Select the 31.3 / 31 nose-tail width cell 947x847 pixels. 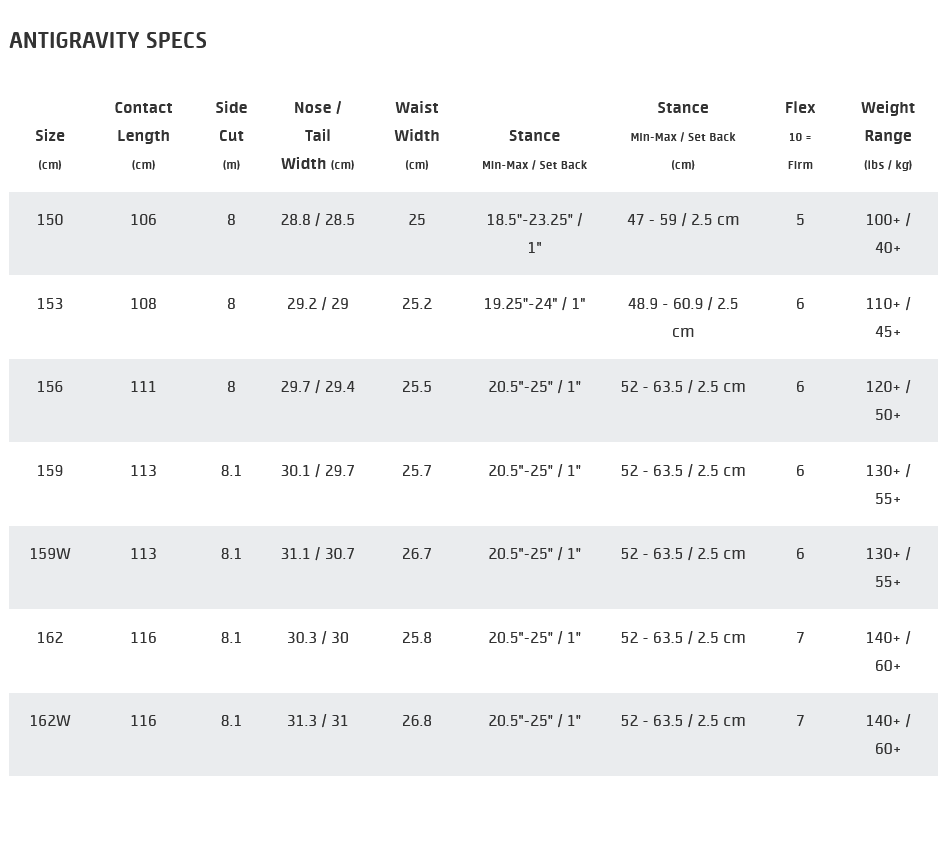(318, 721)
